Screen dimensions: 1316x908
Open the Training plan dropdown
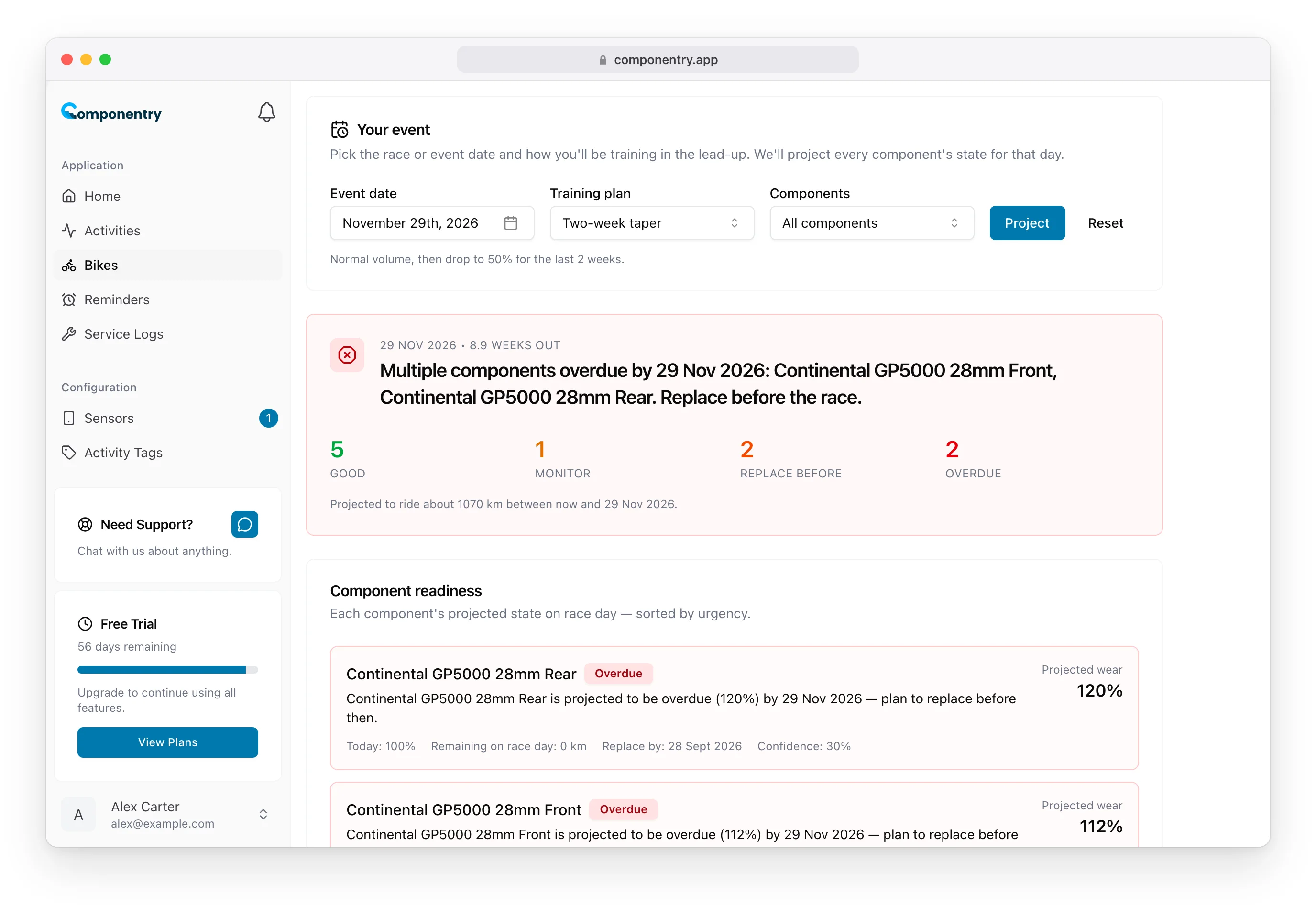point(652,223)
